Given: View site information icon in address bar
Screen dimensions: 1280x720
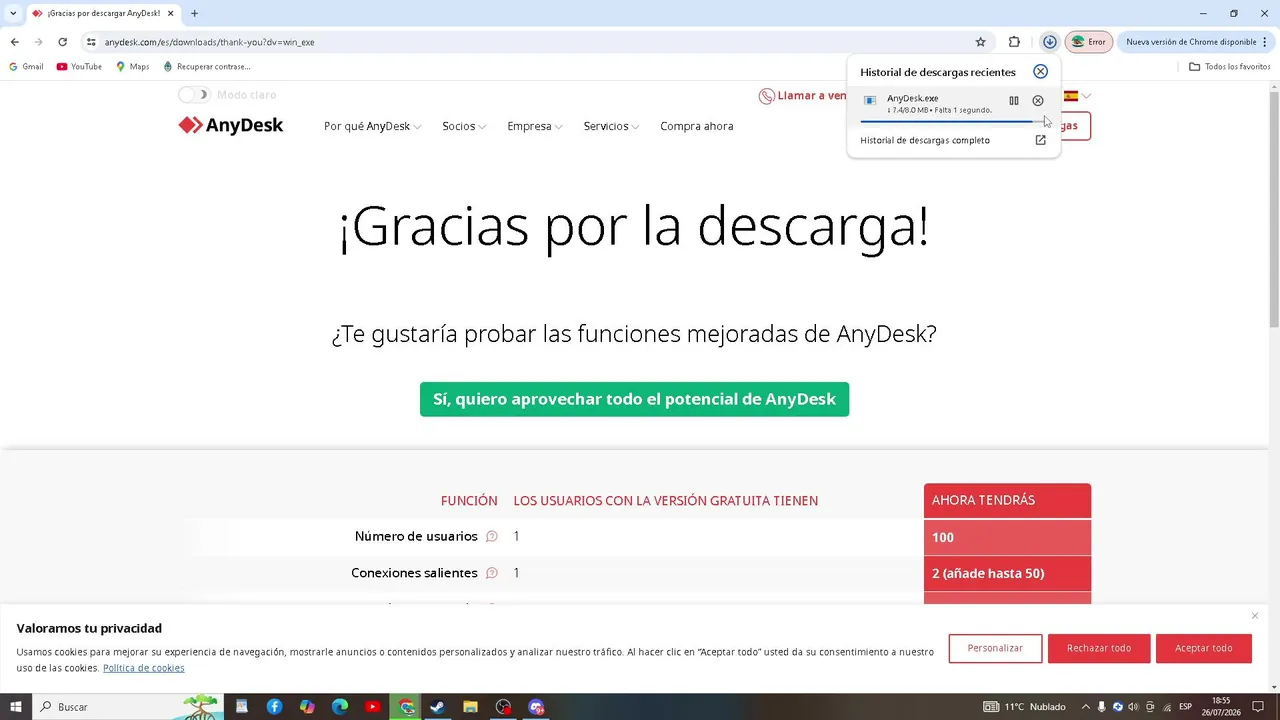Looking at the screenshot, I should [91, 42].
